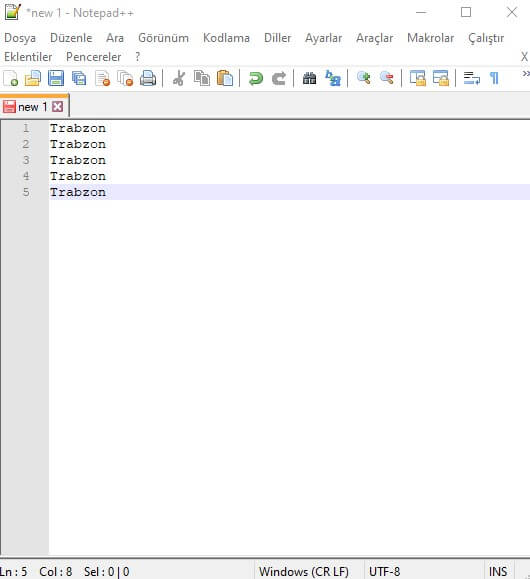Toggle show all characters pilcrow icon
This screenshot has width=530, height=579.
click(x=494, y=79)
